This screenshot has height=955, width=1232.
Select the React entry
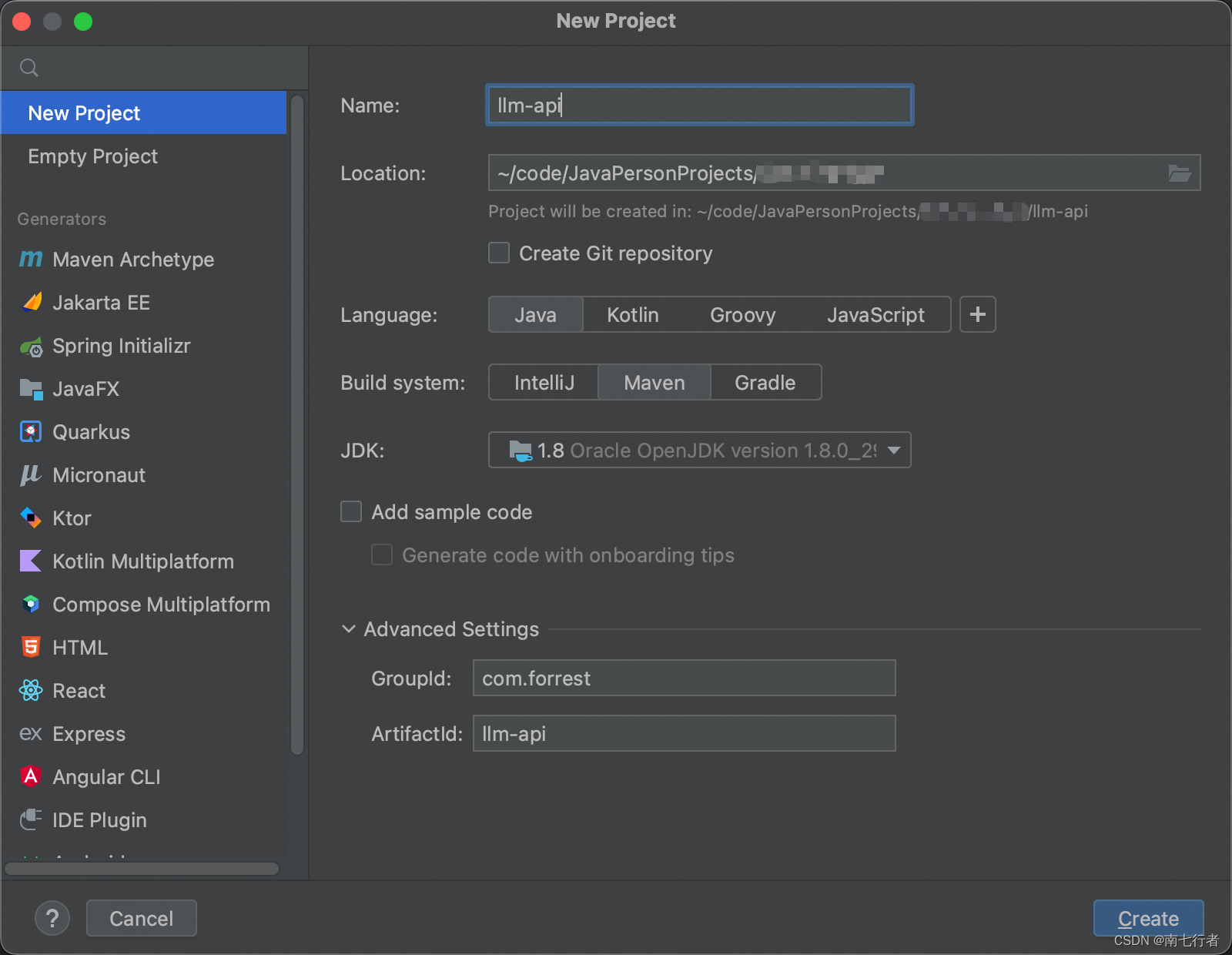click(144, 691)
